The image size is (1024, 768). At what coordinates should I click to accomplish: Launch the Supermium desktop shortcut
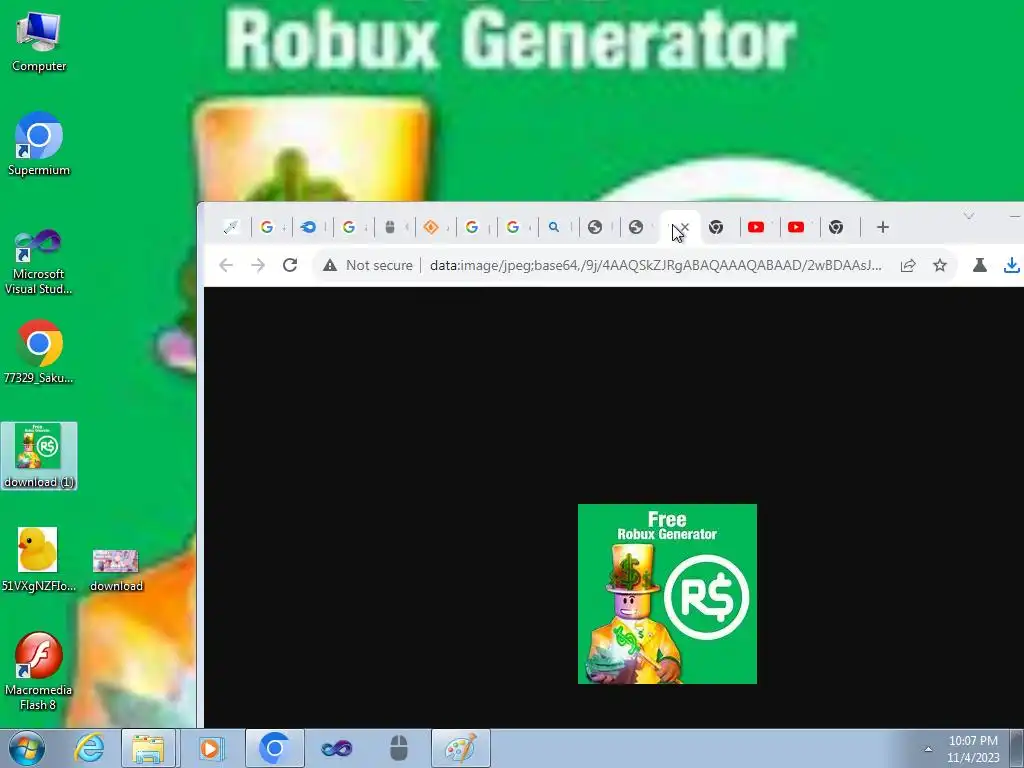pyautogui.click(x=39, y=144)
